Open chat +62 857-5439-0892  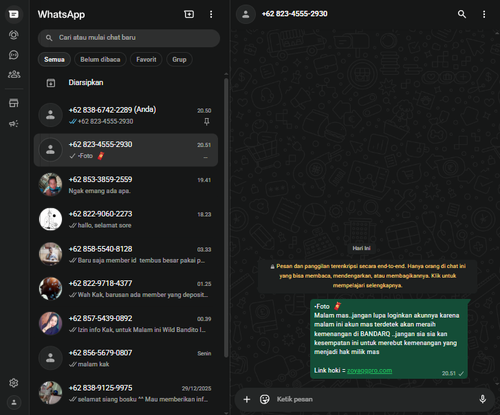[x=126, y=323]
